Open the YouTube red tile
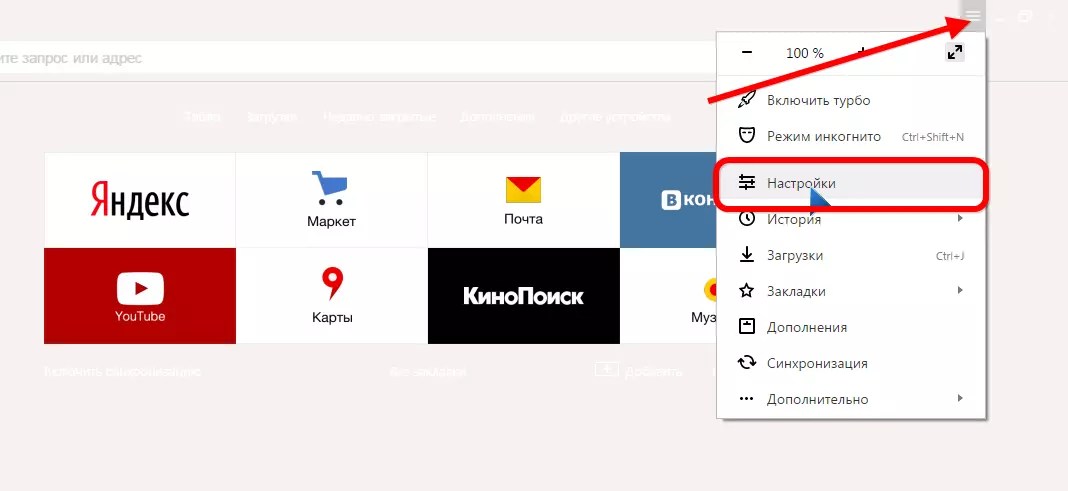This screenshot has height=491, width=1068. 140,296
